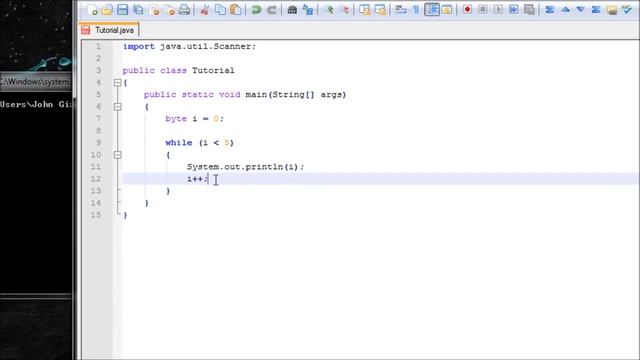Collapse the class block fold at line 4

pyautogui.click(x=118, y=83)
